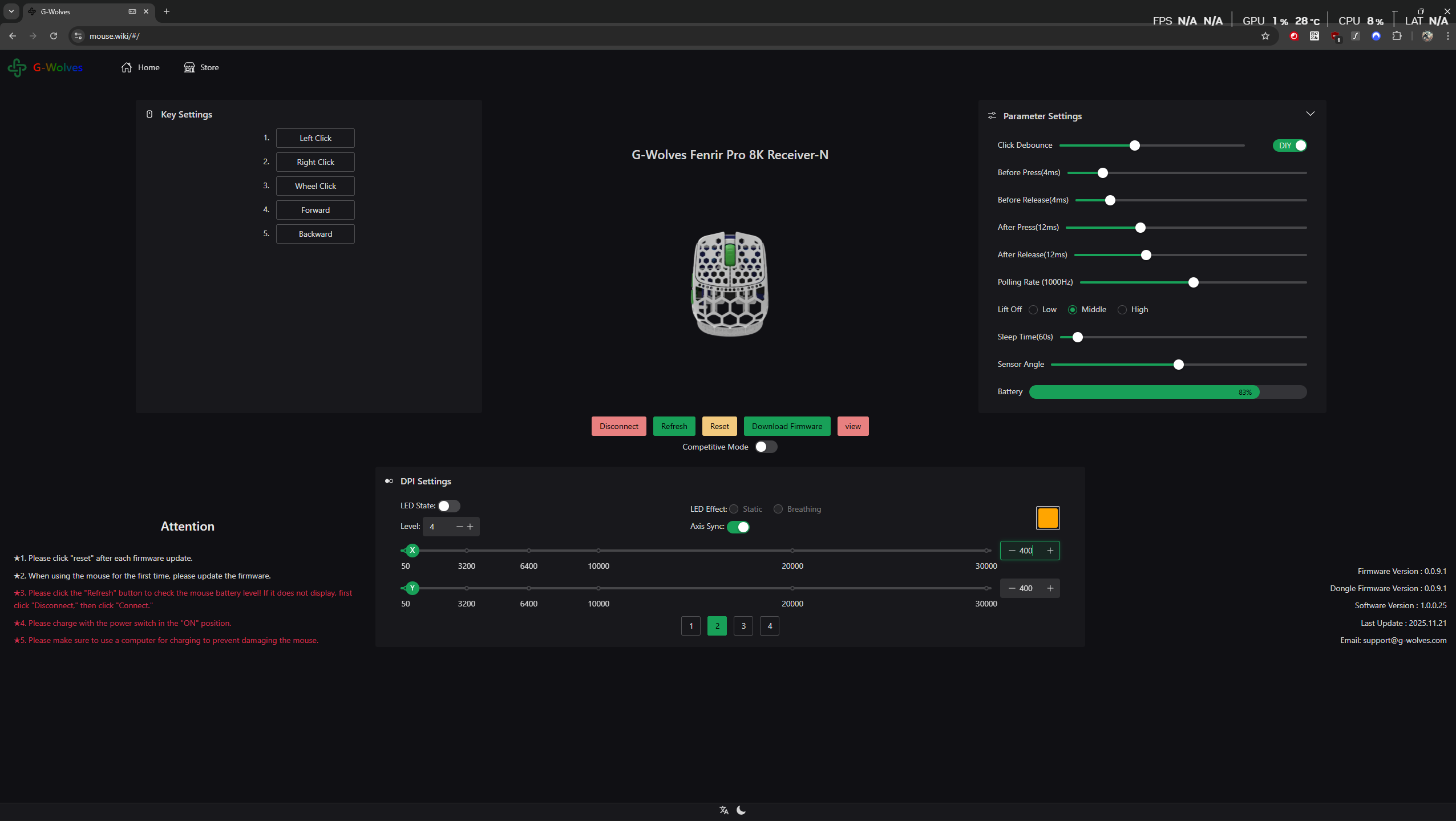Go to the Store menu item
The image size is (1456, 821).
tap(201, 67)
